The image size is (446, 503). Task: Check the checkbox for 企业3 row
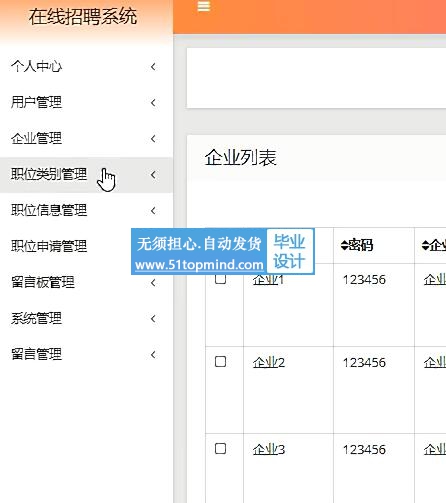[x=220, y=449]
